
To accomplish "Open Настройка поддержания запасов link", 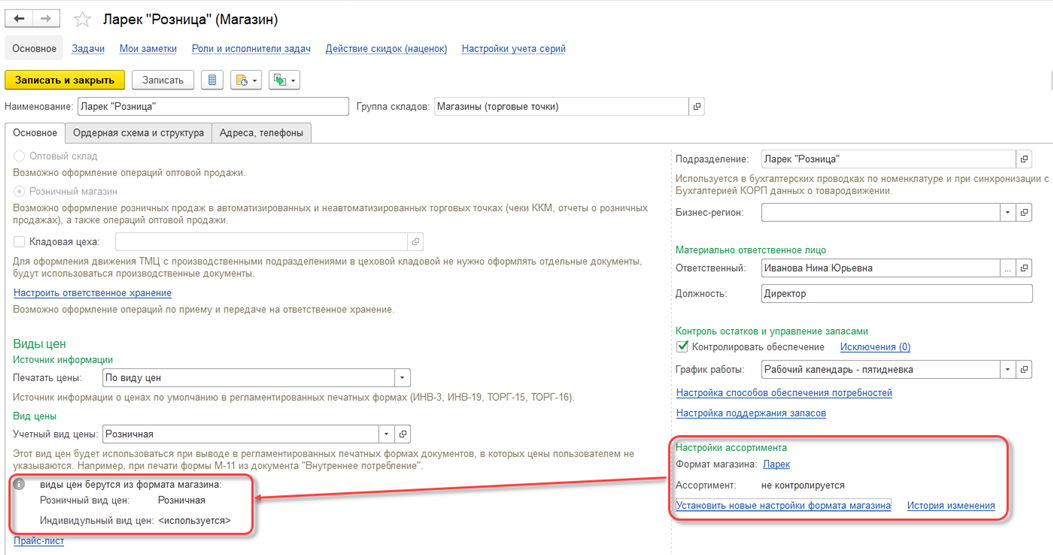I will click(x=751, y=413).
